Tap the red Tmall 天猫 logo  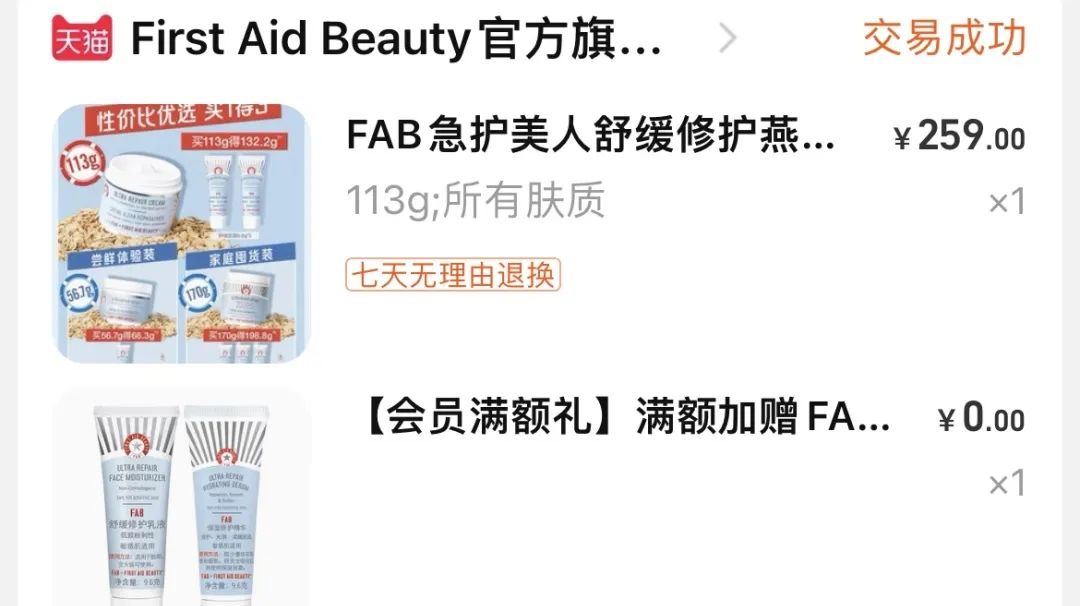(82, 39)
